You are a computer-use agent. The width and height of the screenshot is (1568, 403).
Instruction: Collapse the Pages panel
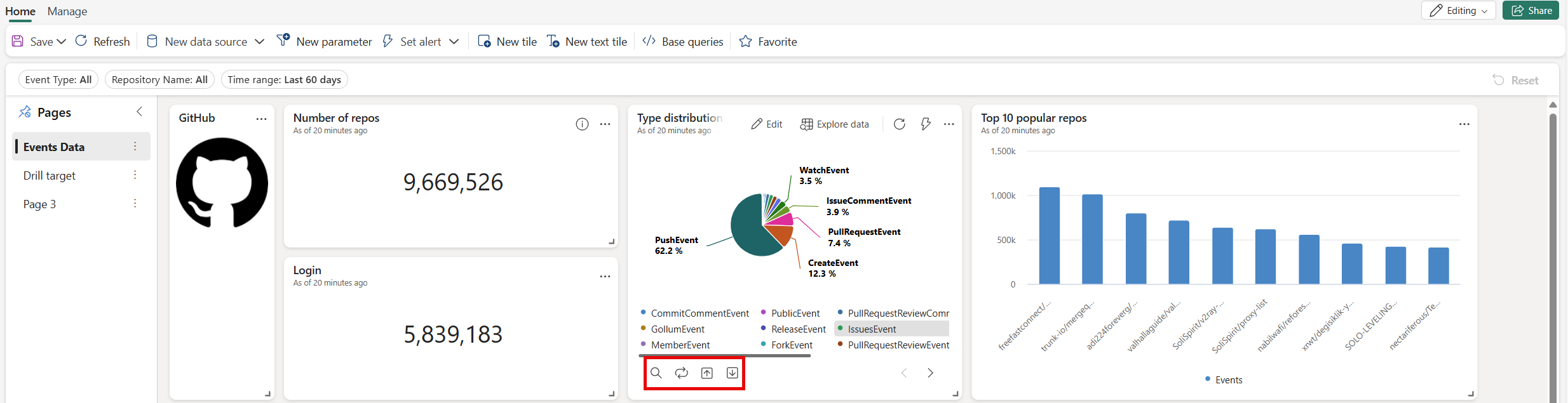139,112
